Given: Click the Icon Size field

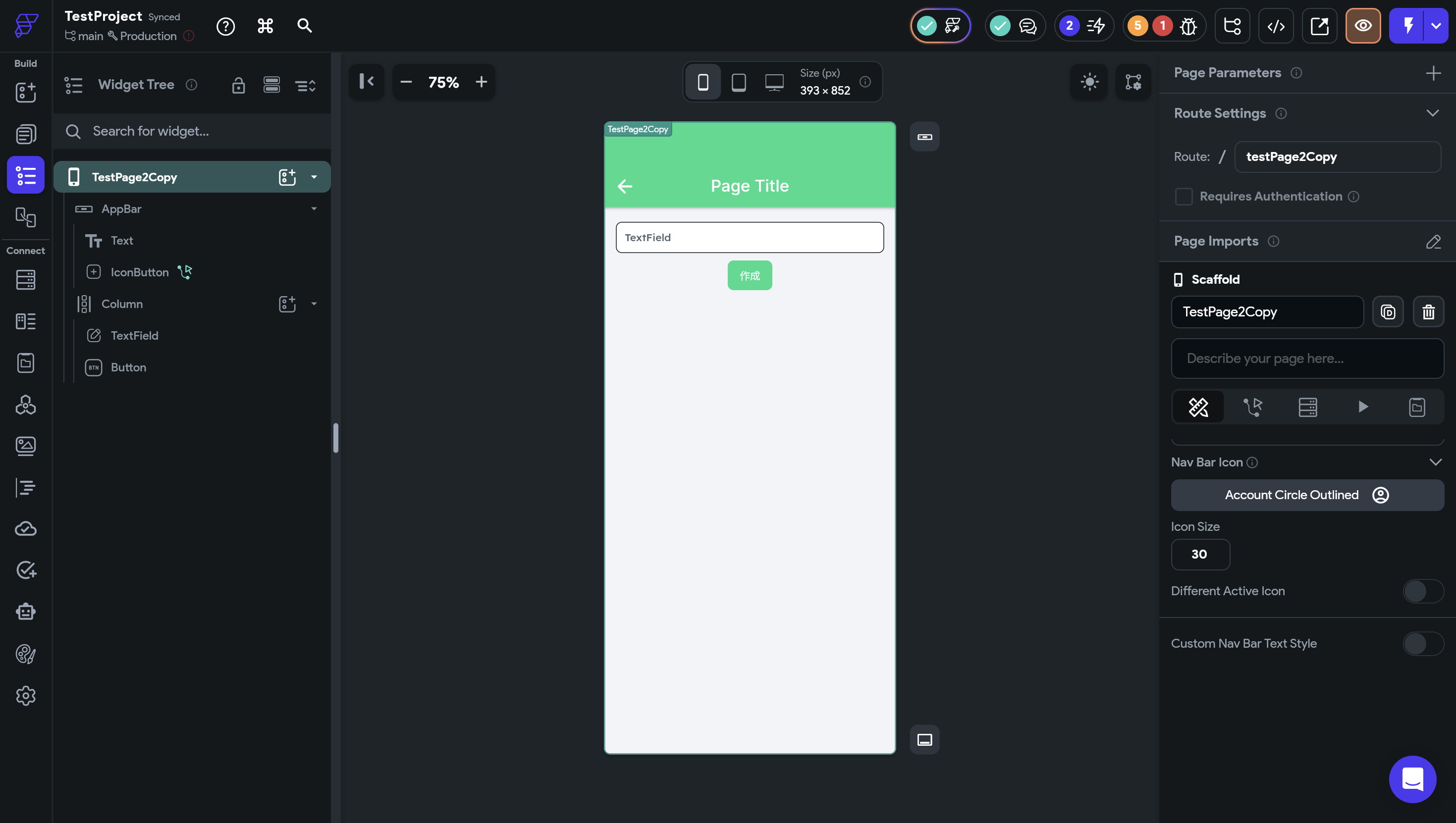Looking at the screenshot, I should tap(1200, 555).
